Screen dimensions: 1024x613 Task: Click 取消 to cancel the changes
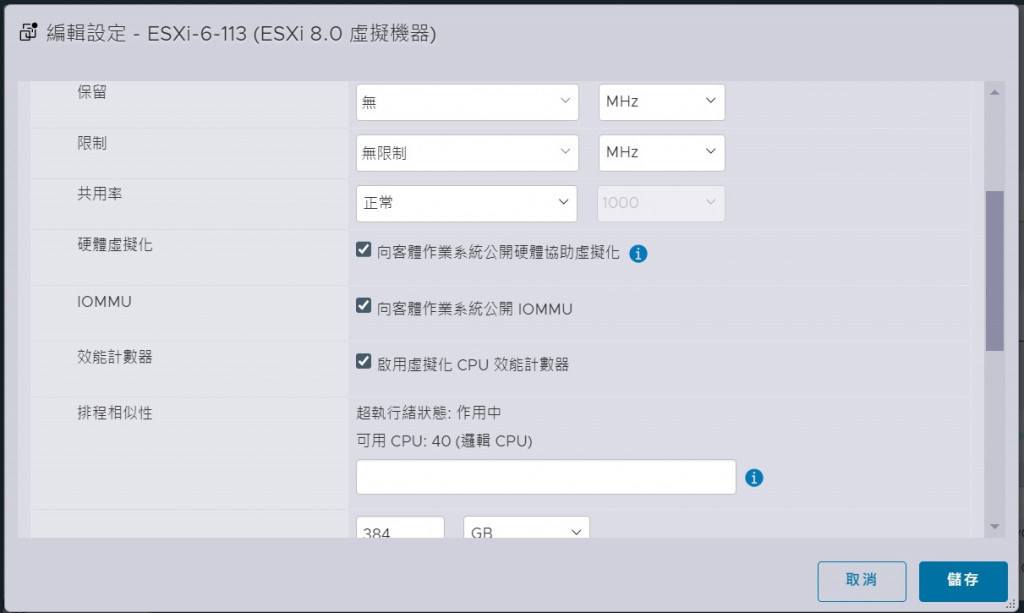[x=861, y=581]
